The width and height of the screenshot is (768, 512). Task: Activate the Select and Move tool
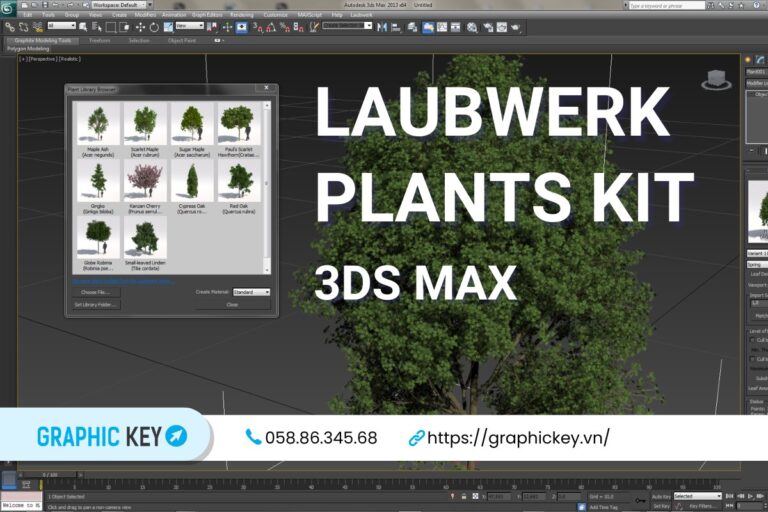click(x=140, y=27)
